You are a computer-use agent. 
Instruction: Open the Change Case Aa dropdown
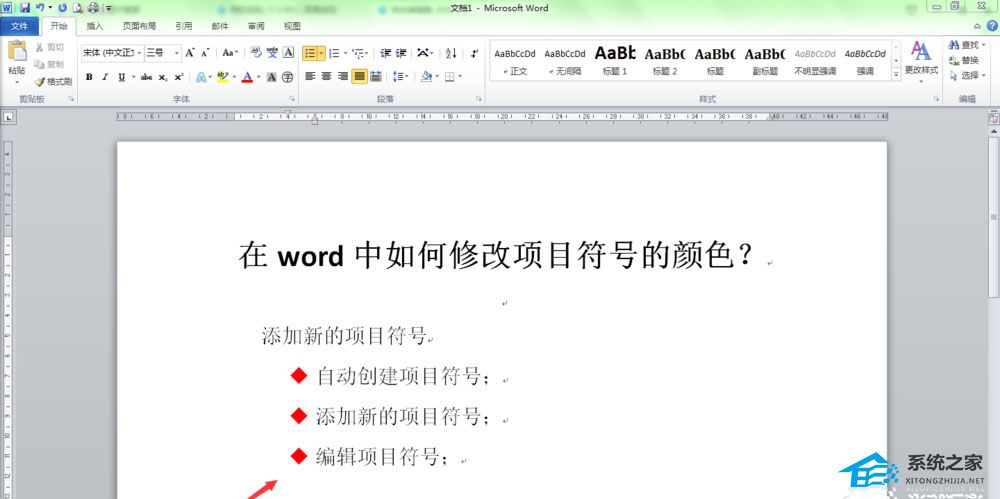[230, 53]
